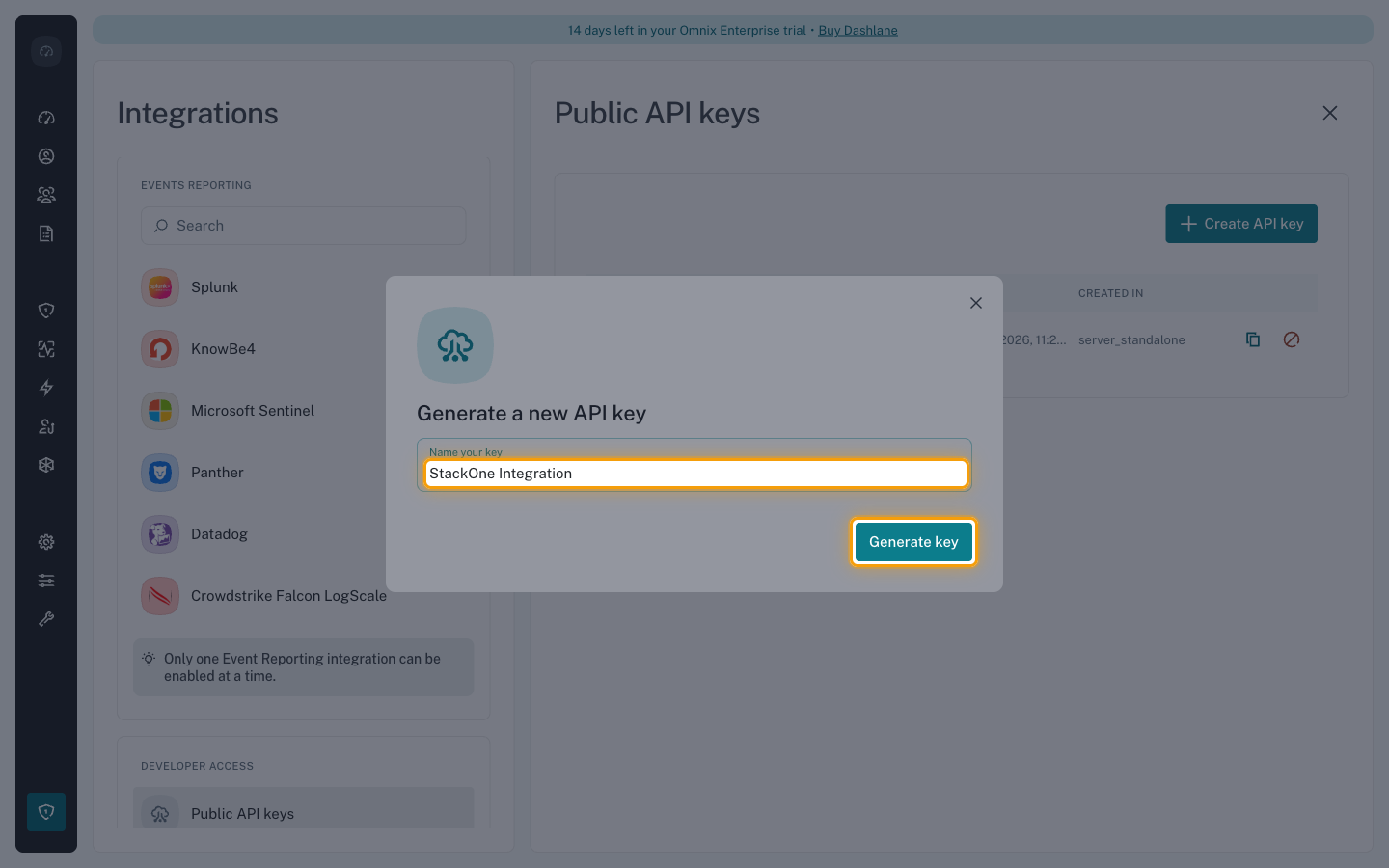Click the Splunk integration icon
The image size is (1389, 868).
point(160,287)
